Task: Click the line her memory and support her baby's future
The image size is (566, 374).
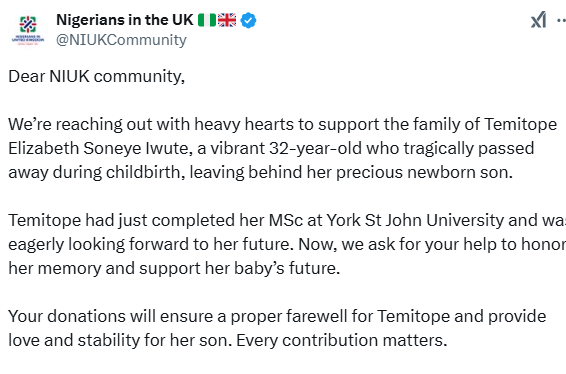Action: coord(174,268)
